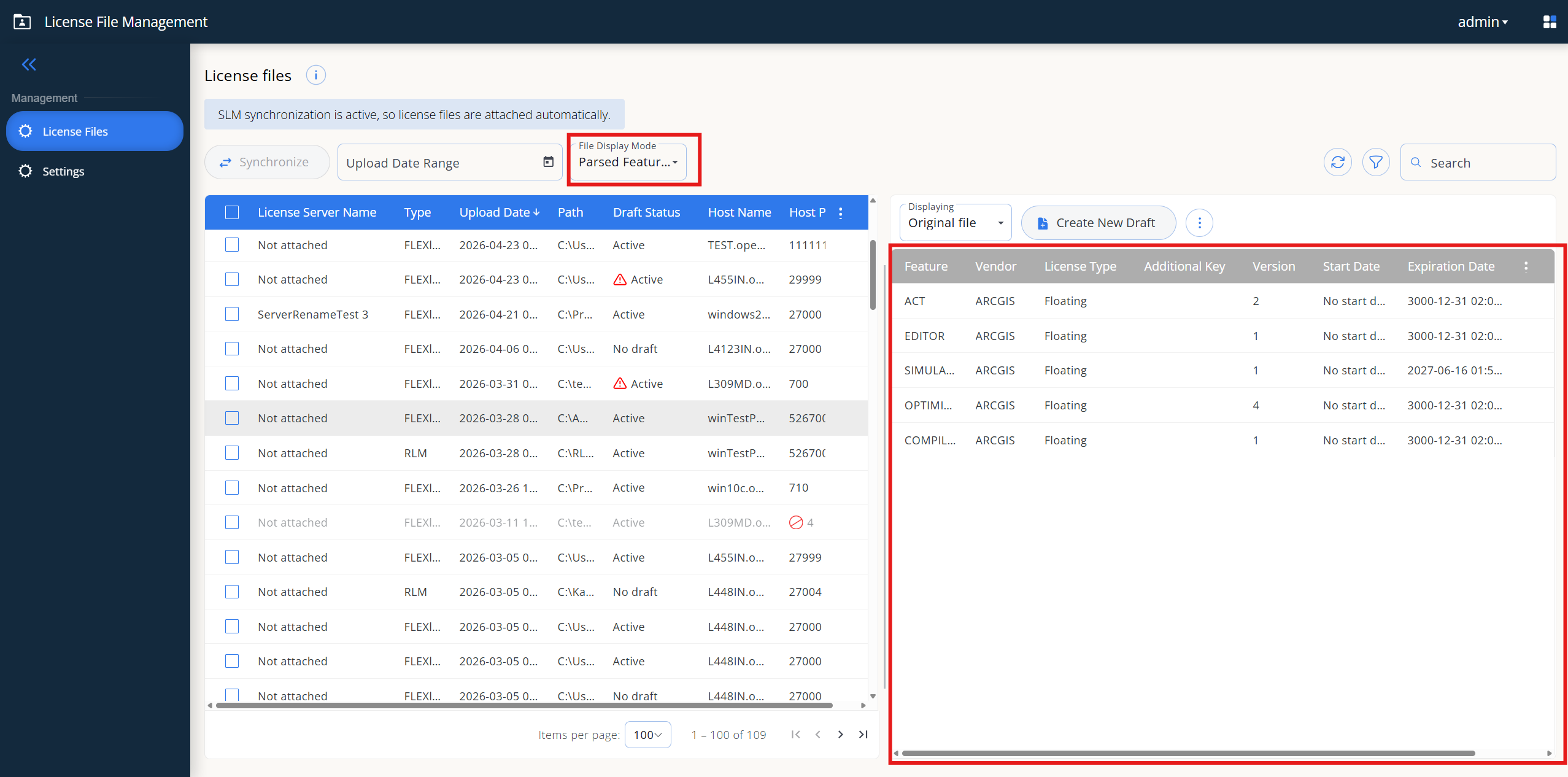1568x777 pixels.
Task: Check the win10c row checkbox
Action: 232,488
